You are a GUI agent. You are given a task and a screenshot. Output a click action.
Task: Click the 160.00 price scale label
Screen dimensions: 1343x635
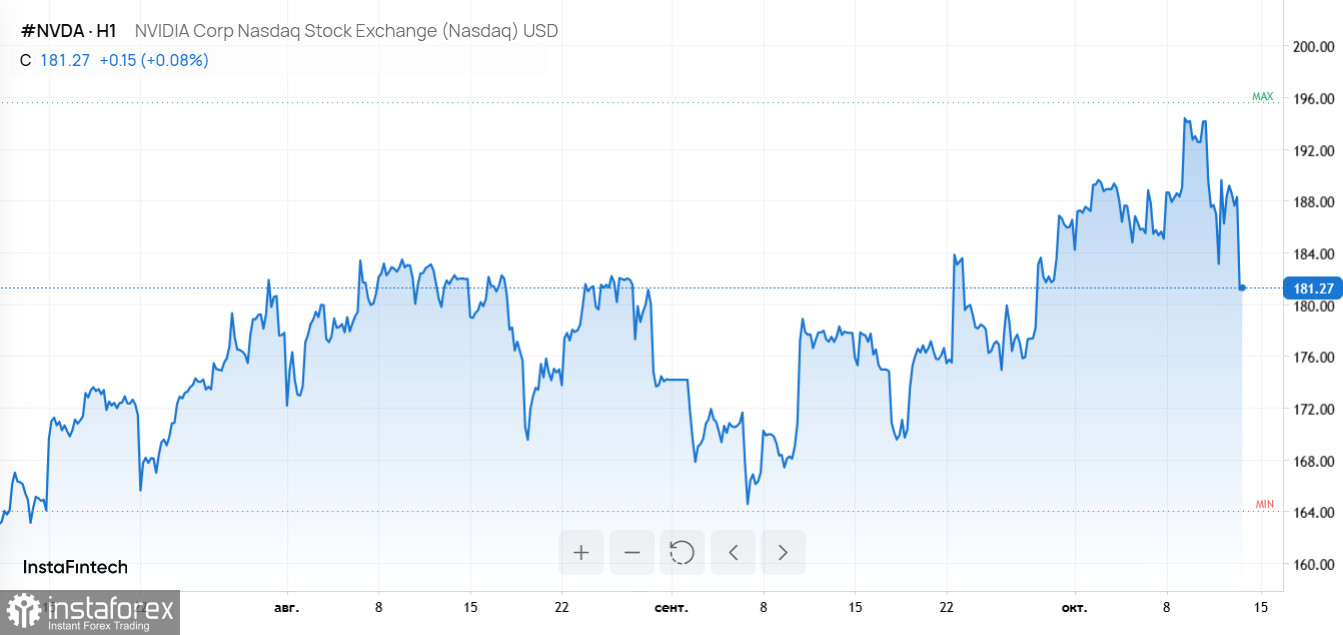tap(1313, 564)
